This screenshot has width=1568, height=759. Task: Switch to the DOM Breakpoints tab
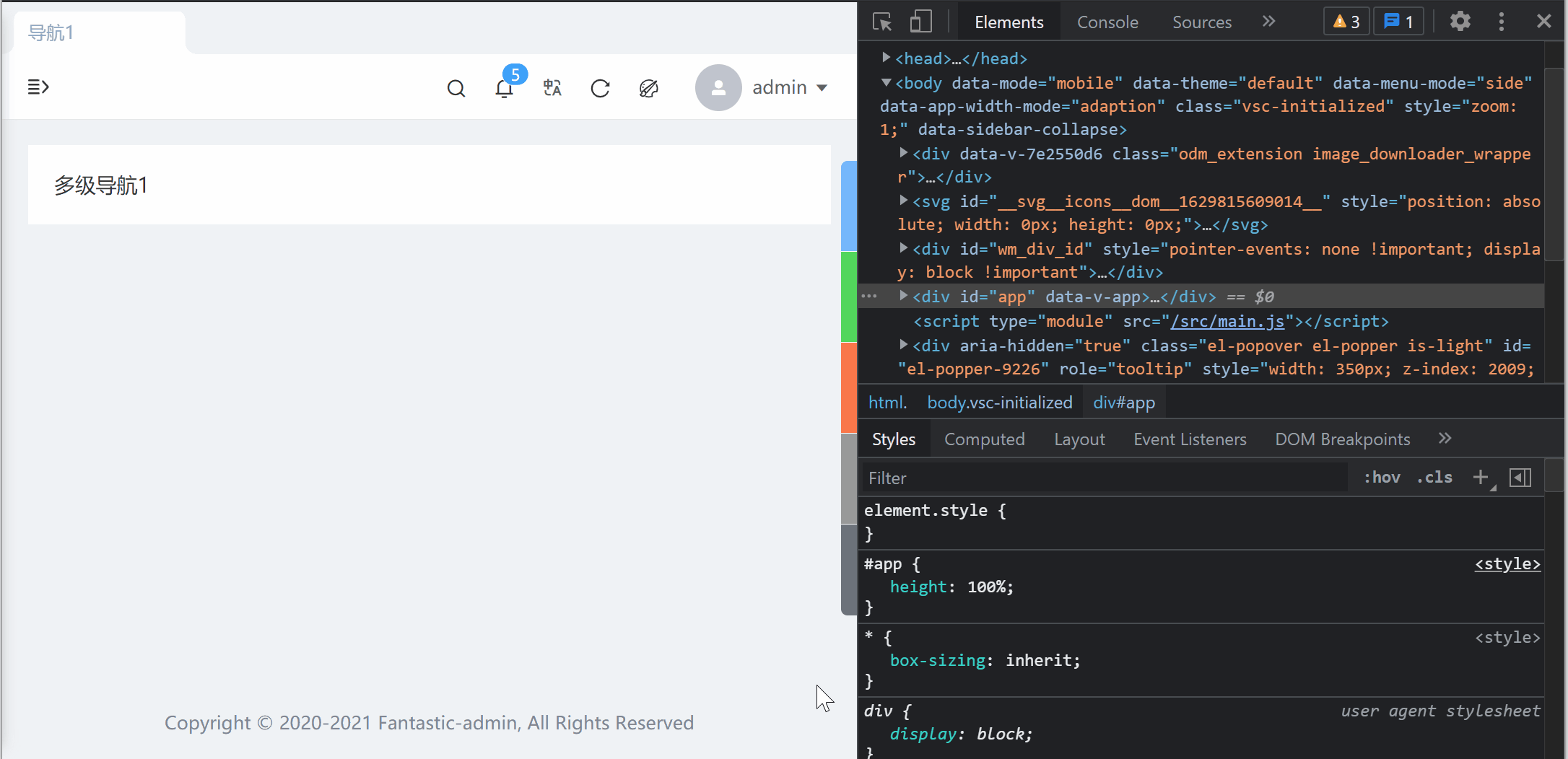1343,439
